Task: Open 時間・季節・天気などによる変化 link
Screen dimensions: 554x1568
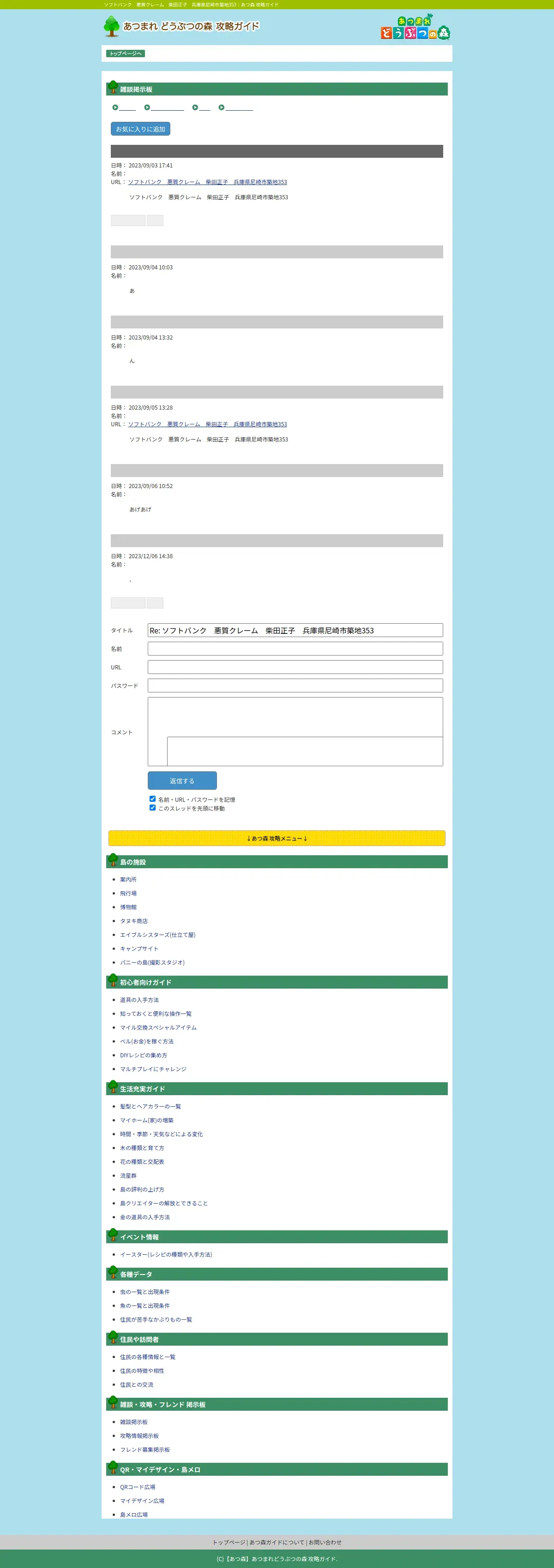Action: [162, 1134]
